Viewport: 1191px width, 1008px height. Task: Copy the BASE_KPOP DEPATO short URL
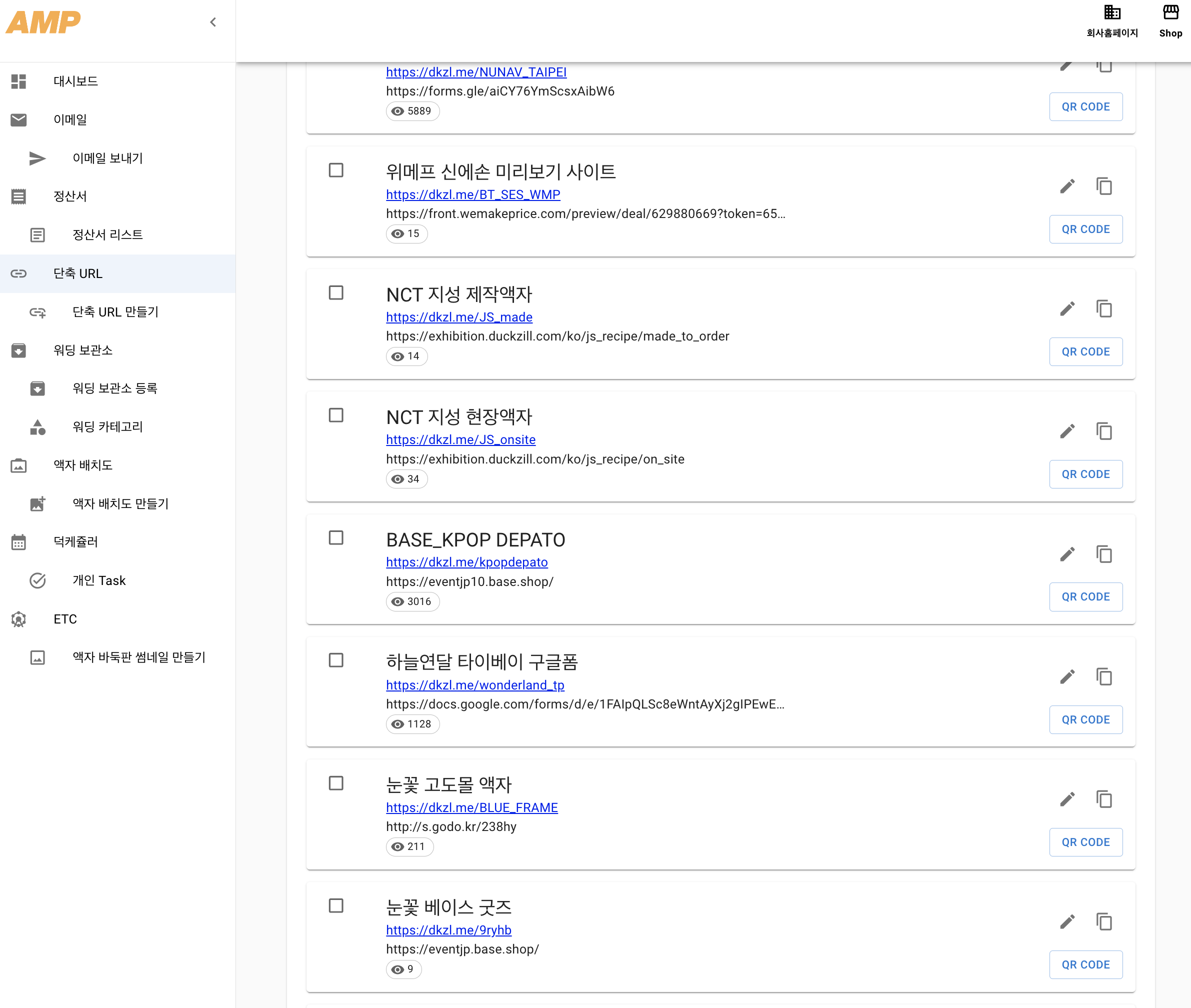(1103, 554)
